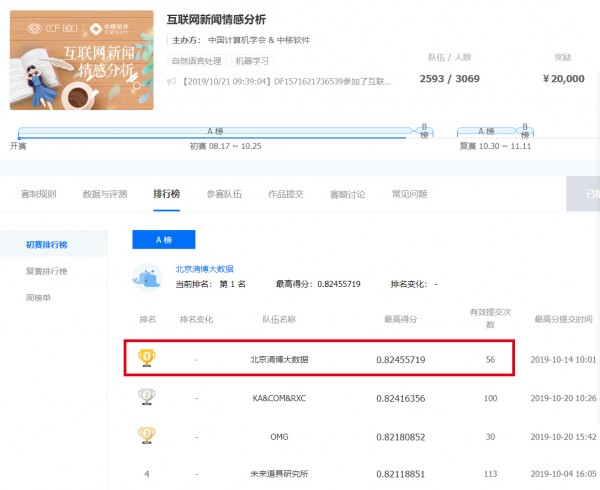Click the blue whale team avatar
600x490 pixels.
(147, 277)
